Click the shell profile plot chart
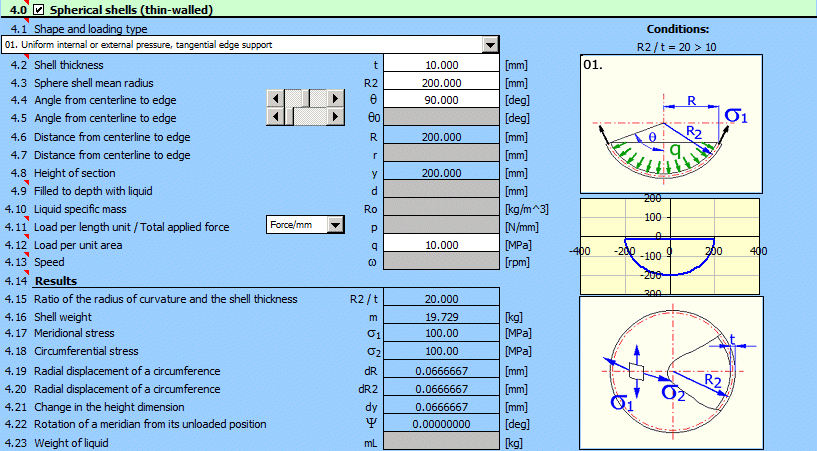The width and height of the screenshot is (817, 451). (x=670, y=246)
